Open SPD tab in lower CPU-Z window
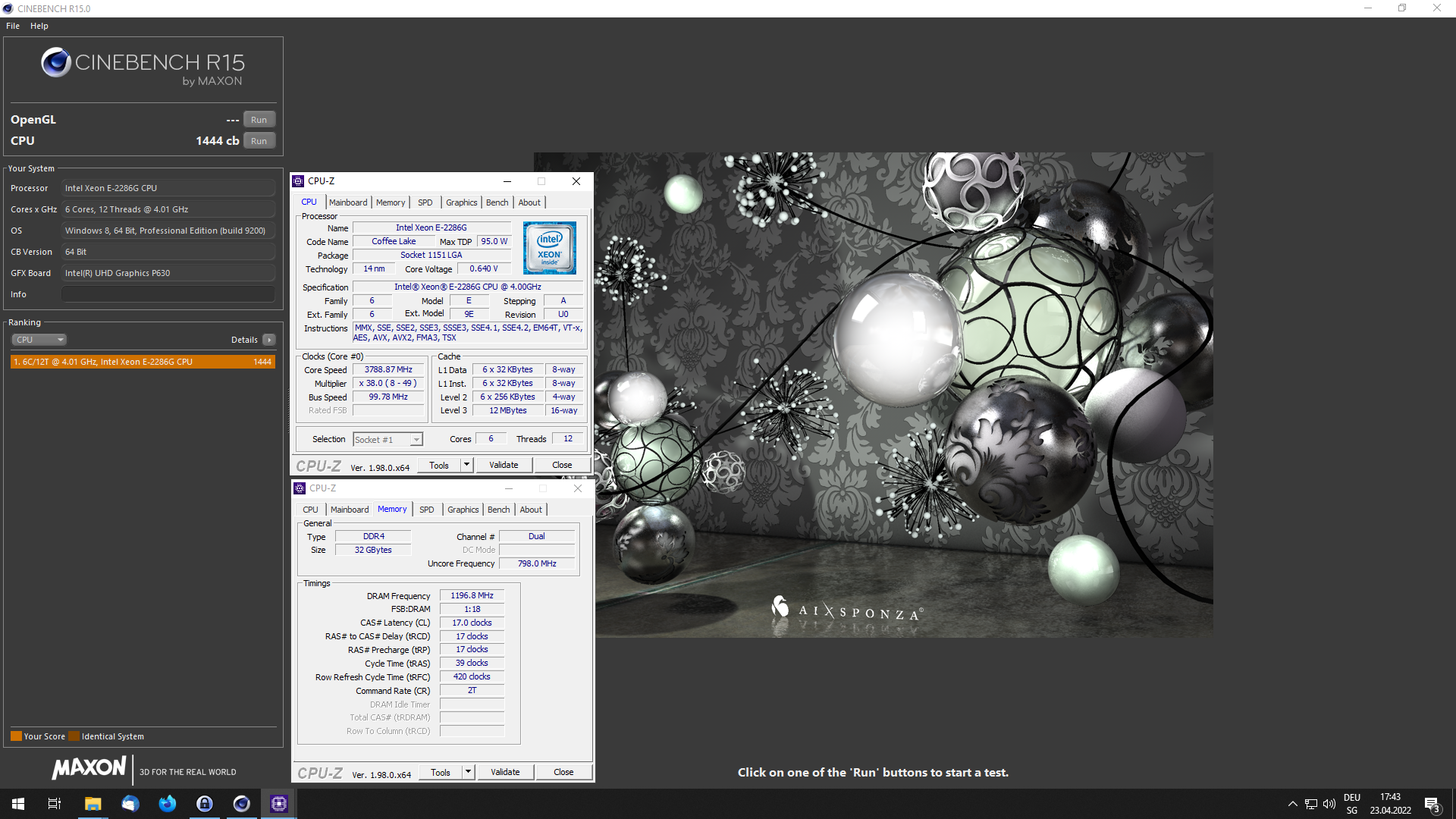Image resolution: width=1456 pixels, height=819 pixels. click(x=427, y=510)
